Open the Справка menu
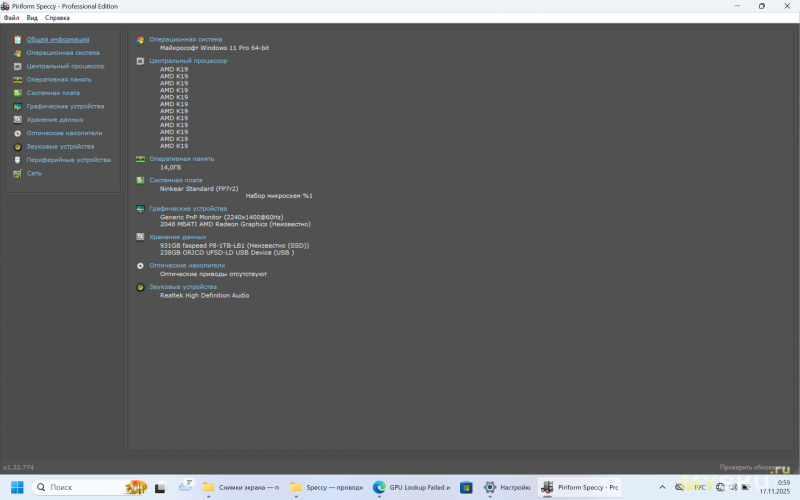800x500 pixels. pyautogui.click(x=58, y=18)
